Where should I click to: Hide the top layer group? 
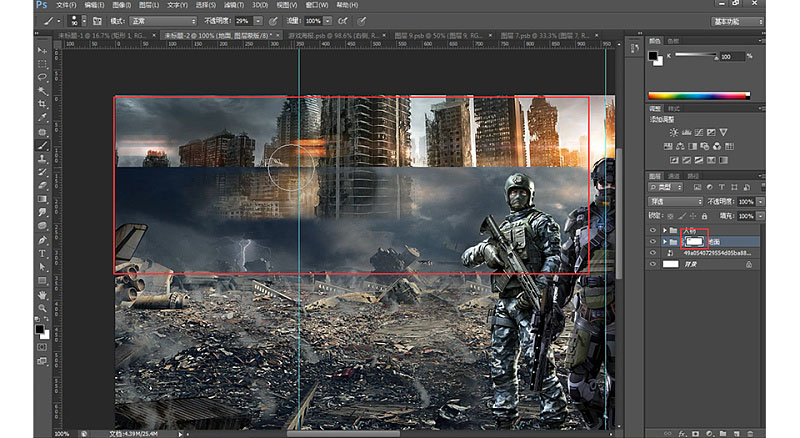653,230
